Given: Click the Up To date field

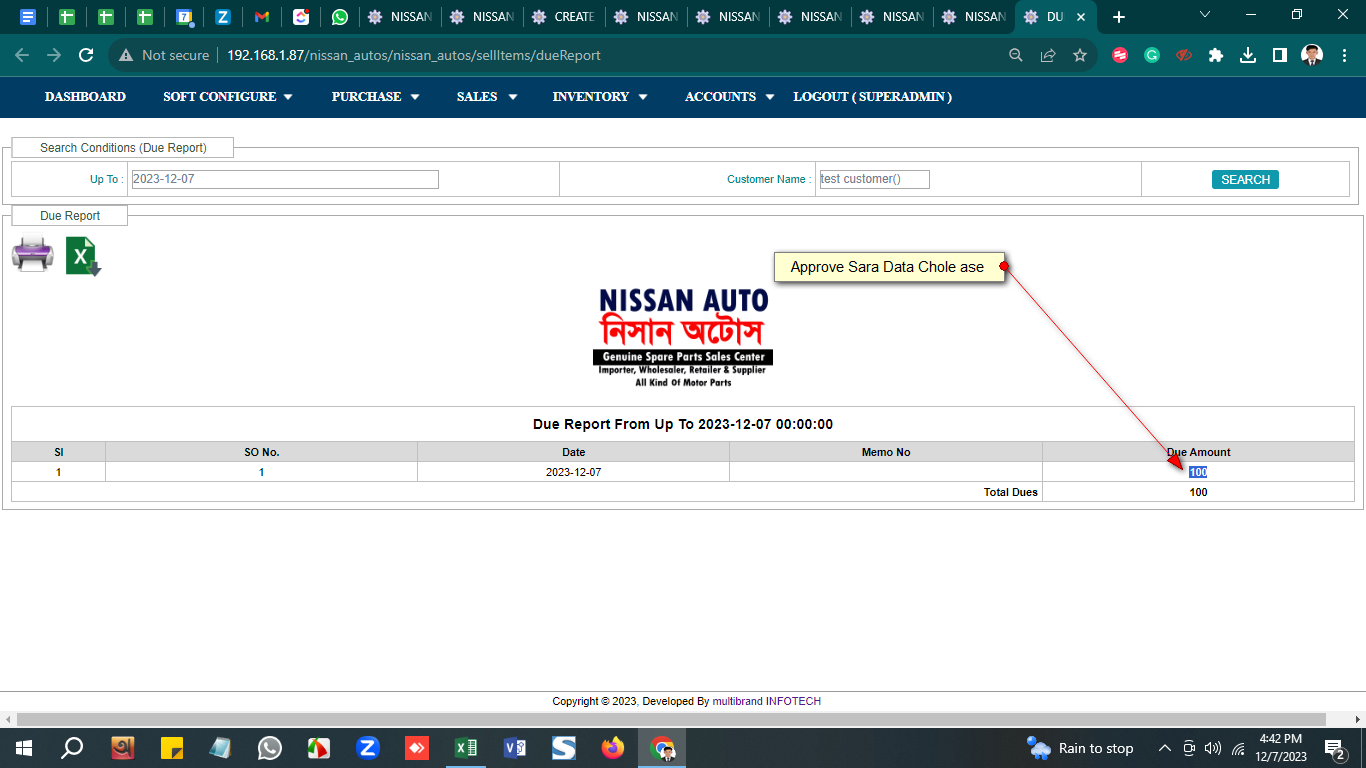Looking at the screenshot, I should click(x=285, y=179).
